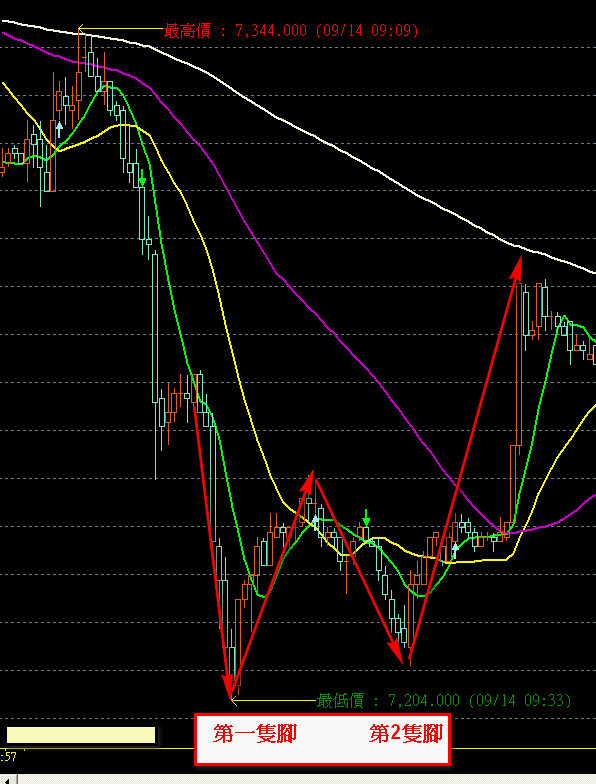Viewport: 596px width, 784px height.
Task: Click the scrollbar left arrow button
Action: [8, 780]
